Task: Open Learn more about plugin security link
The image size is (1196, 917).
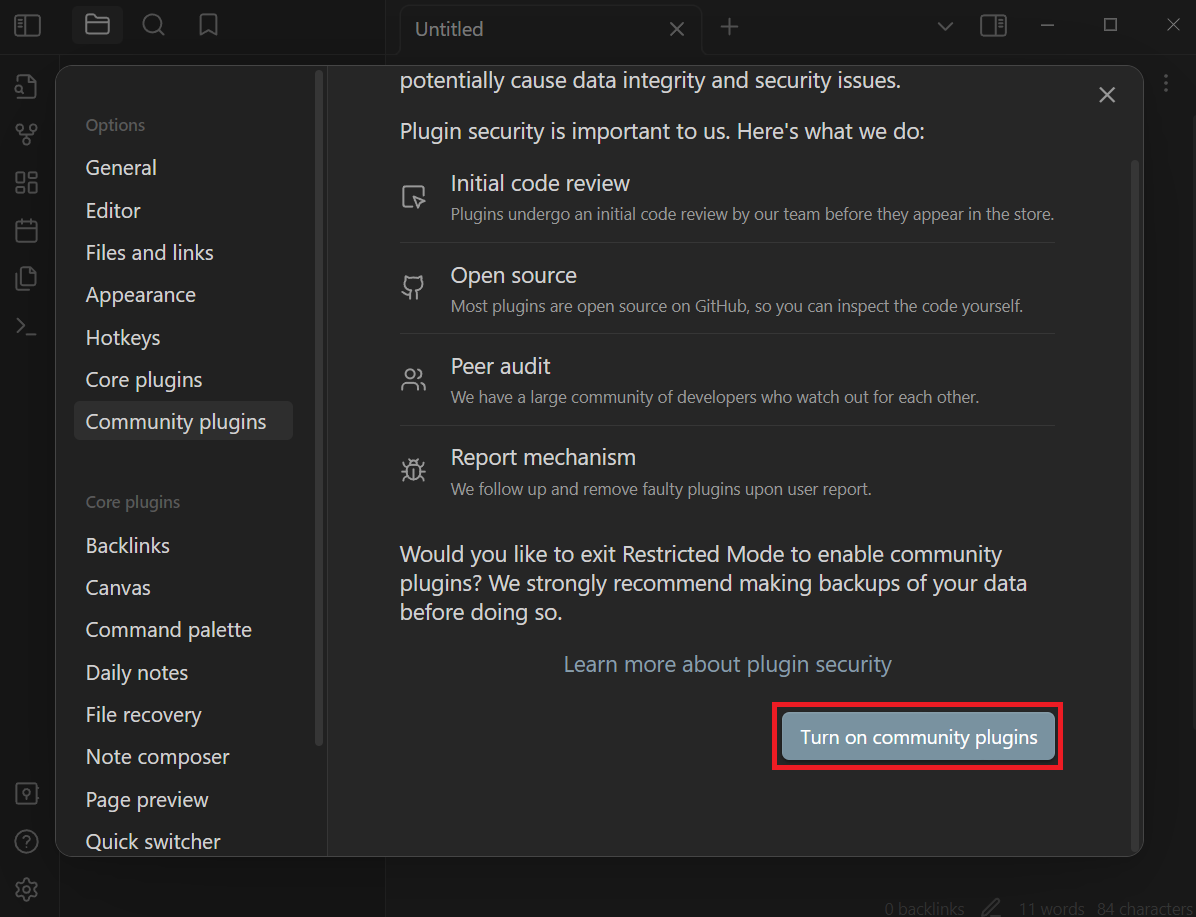Action: [x=728, y=664]
